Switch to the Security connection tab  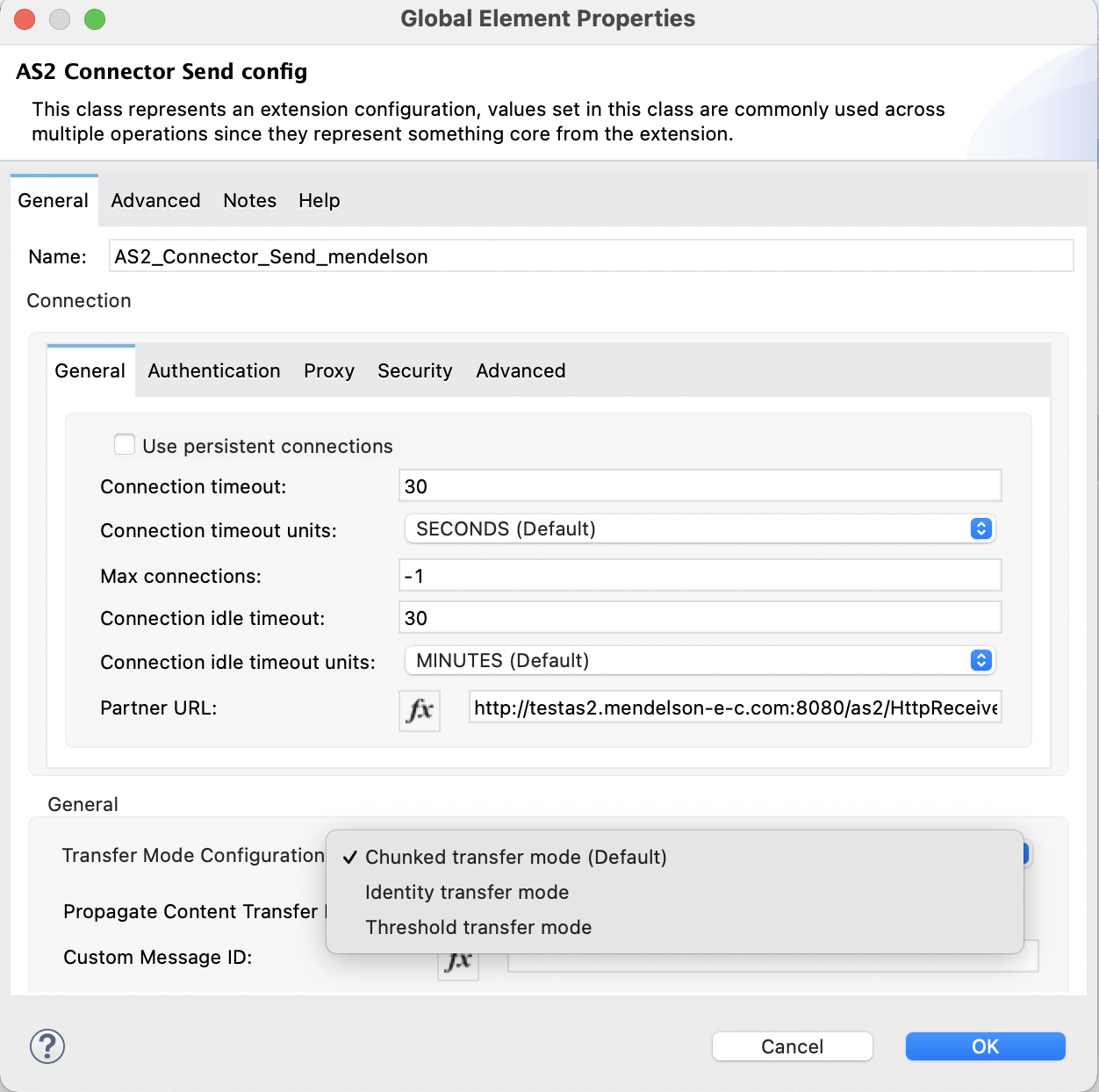tap(414, 370)
